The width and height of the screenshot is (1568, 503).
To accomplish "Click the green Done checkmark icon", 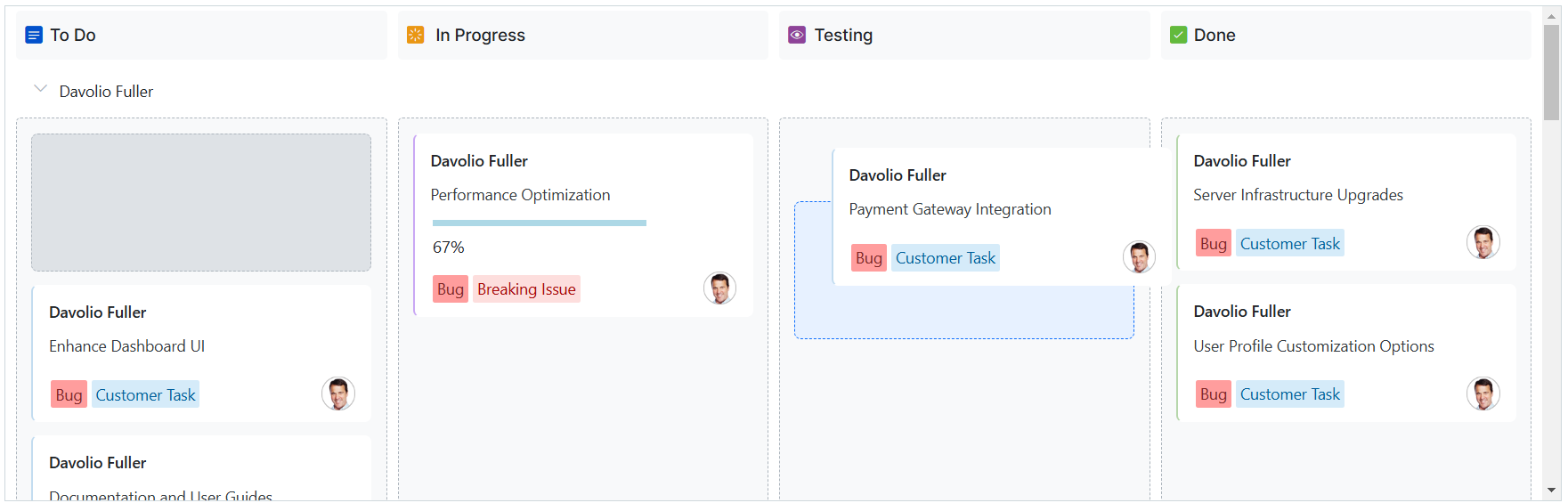I will [x=1178, y=35].
